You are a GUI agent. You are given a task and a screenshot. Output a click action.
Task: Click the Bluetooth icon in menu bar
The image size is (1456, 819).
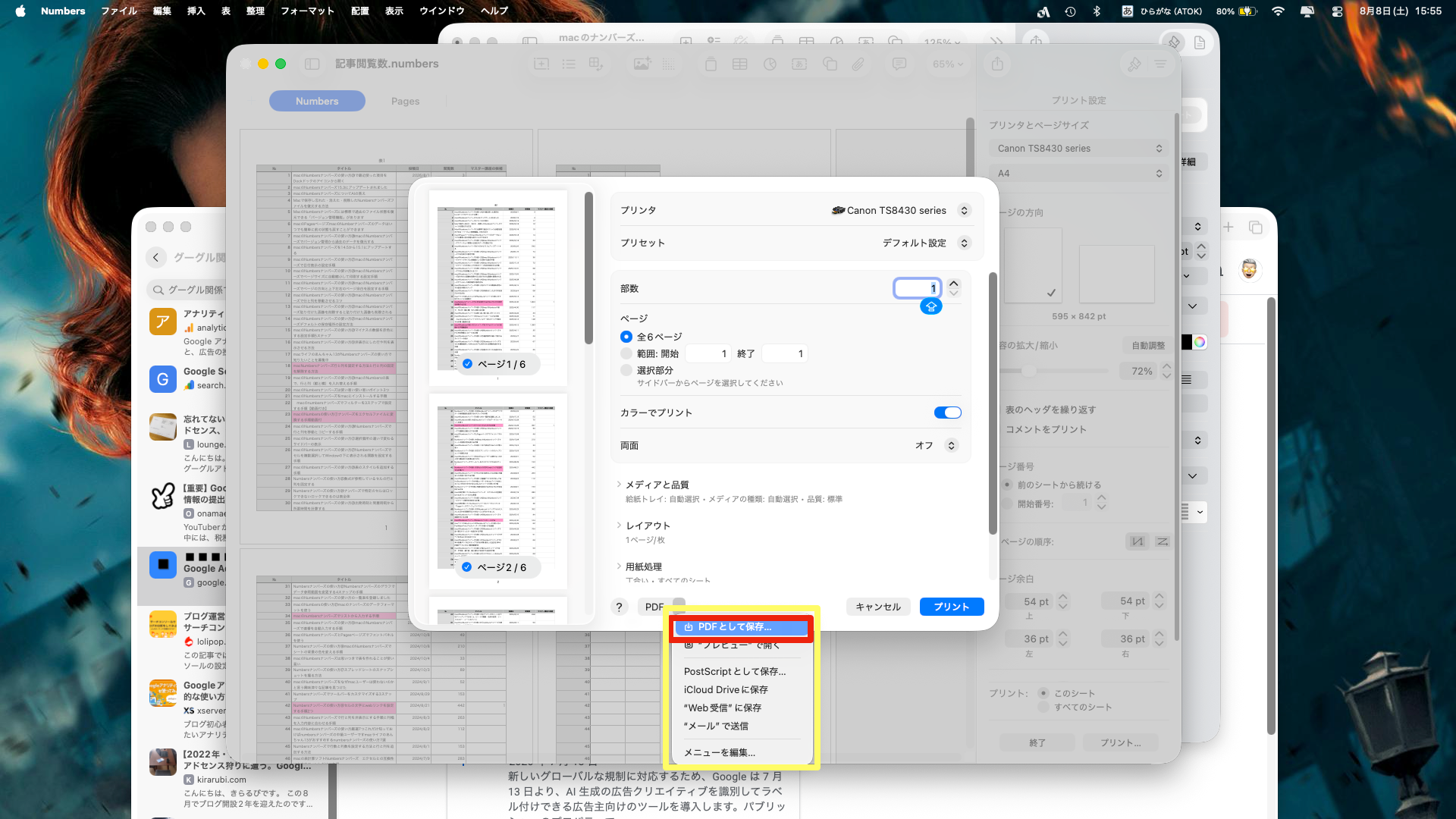[x=1097, y=11]
